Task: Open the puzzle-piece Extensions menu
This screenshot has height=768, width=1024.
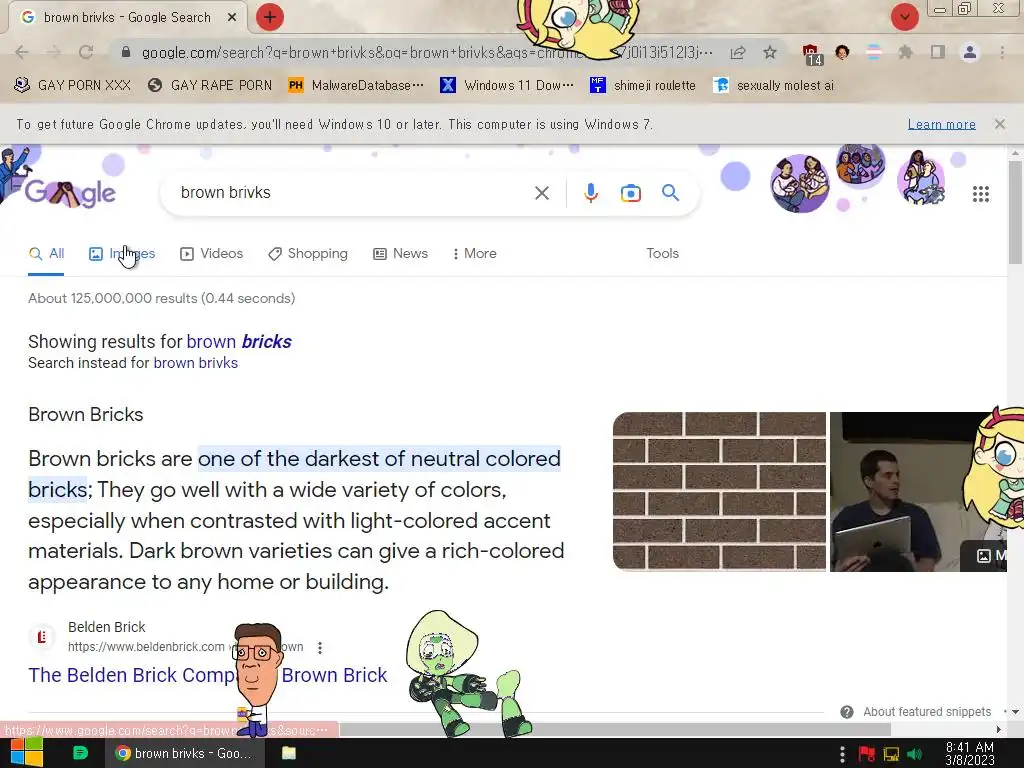Action: (905, 52)
